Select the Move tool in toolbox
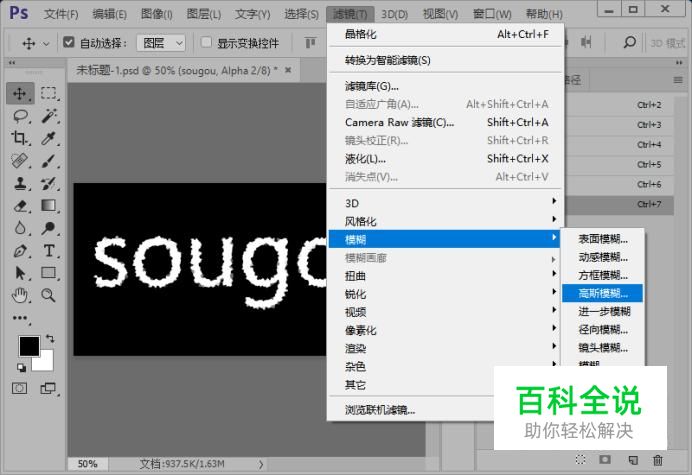 [20, 94]
